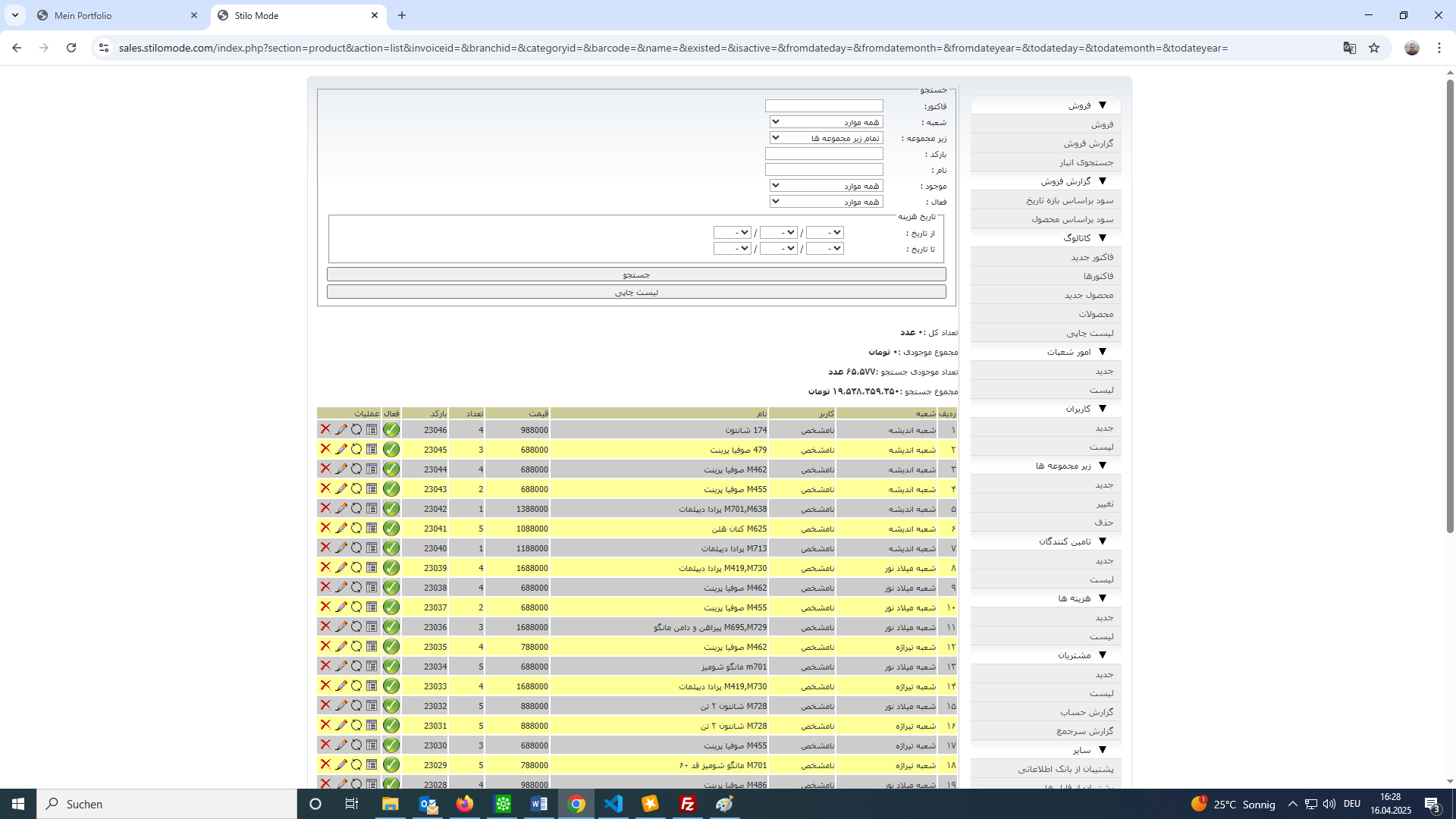Open محصولات in sidebar menu
Screen dimensions: 1456x819
[1096, 314]
